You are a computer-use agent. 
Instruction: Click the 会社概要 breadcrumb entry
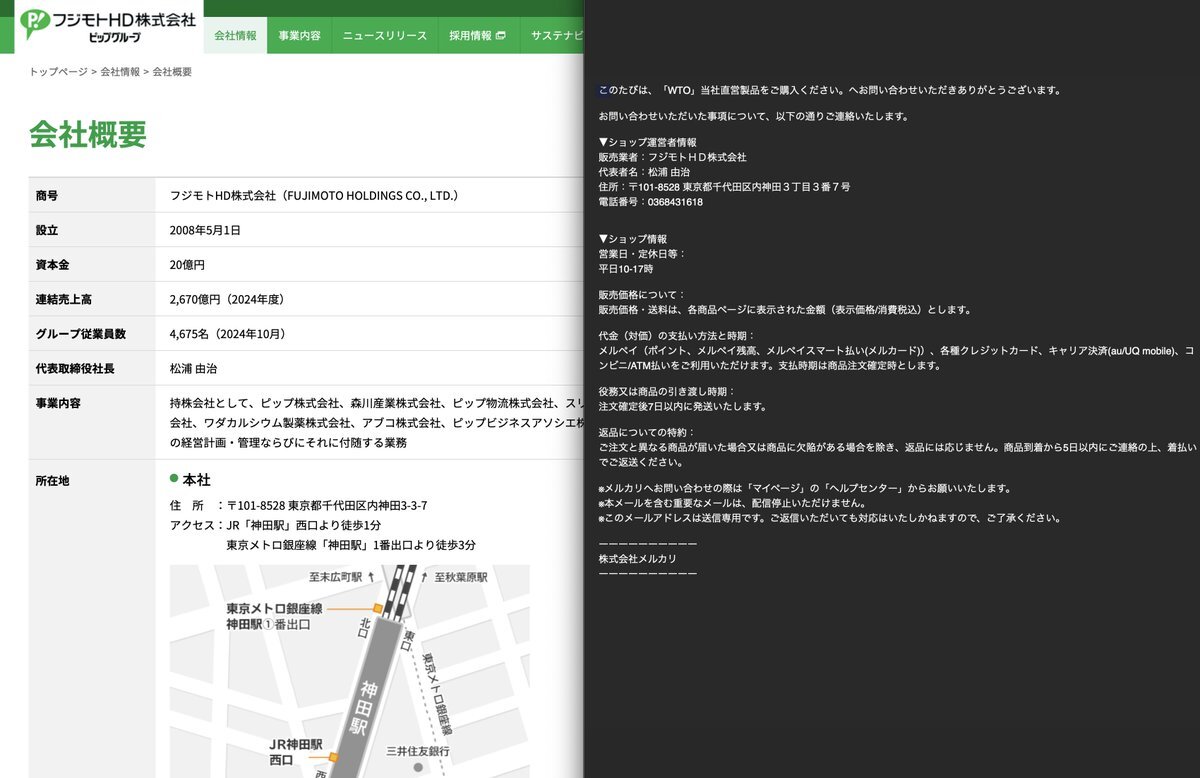pos(172,72)
